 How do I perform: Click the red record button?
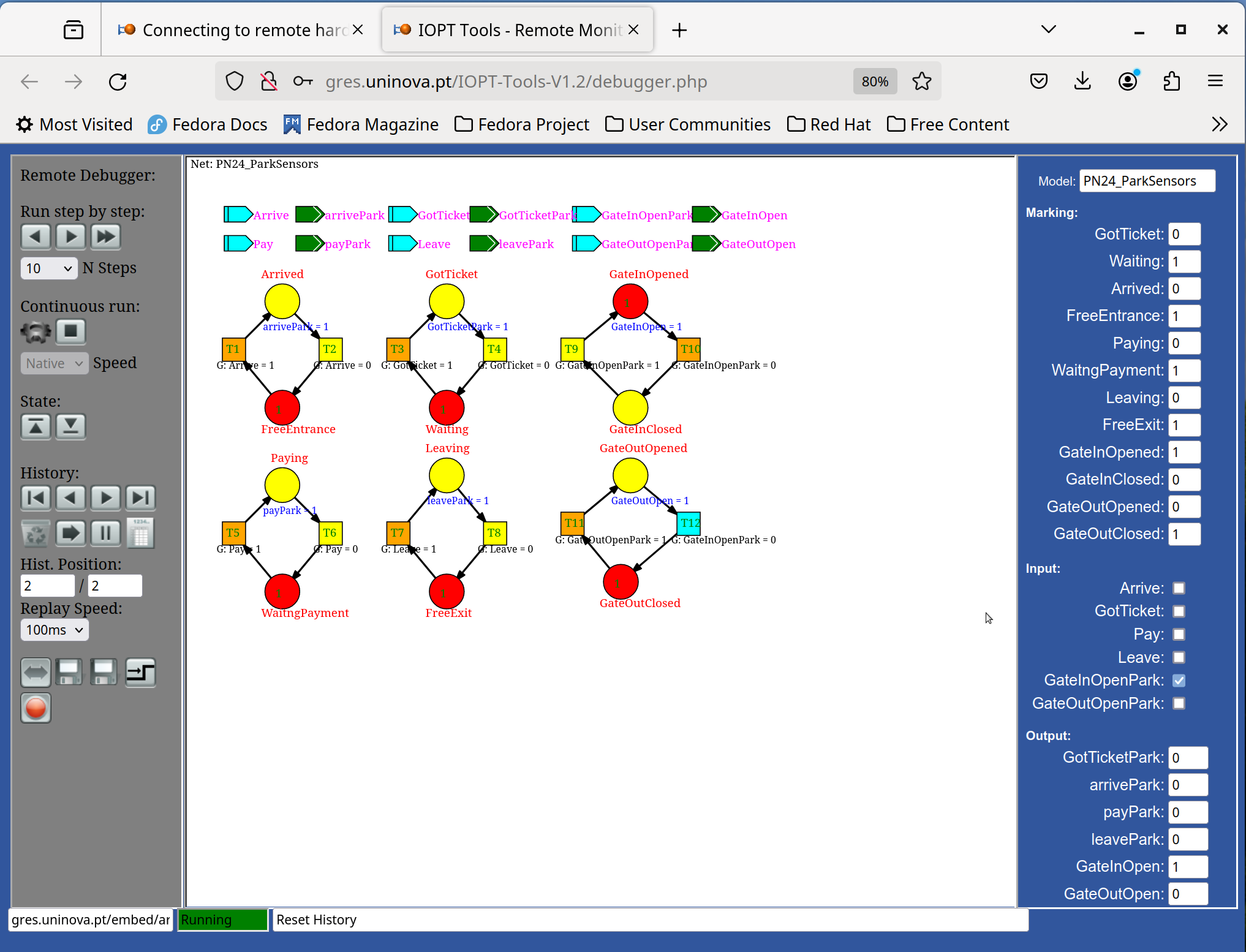click(x=36, y=708)
